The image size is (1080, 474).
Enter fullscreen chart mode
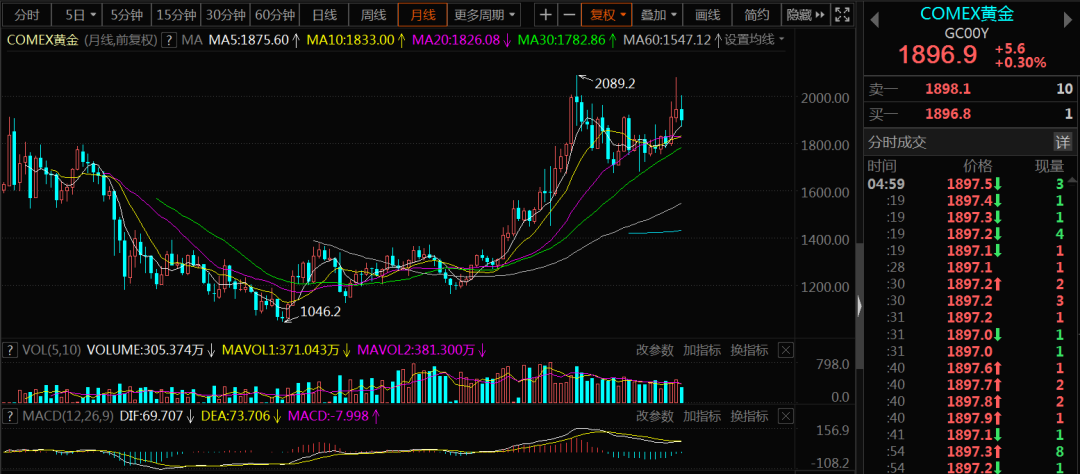841,14
